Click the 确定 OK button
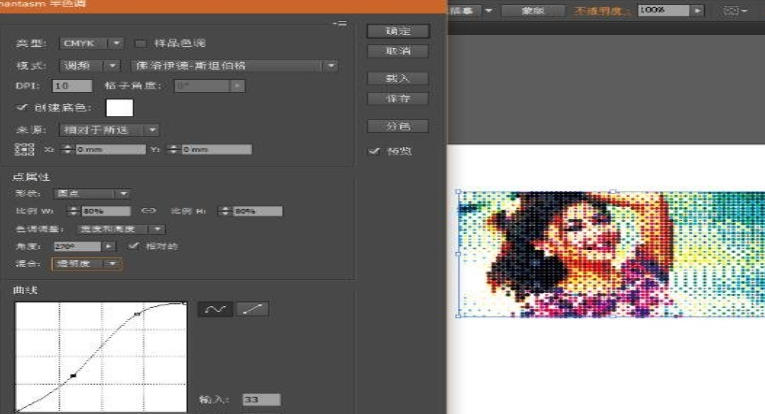 coord(398,31)
